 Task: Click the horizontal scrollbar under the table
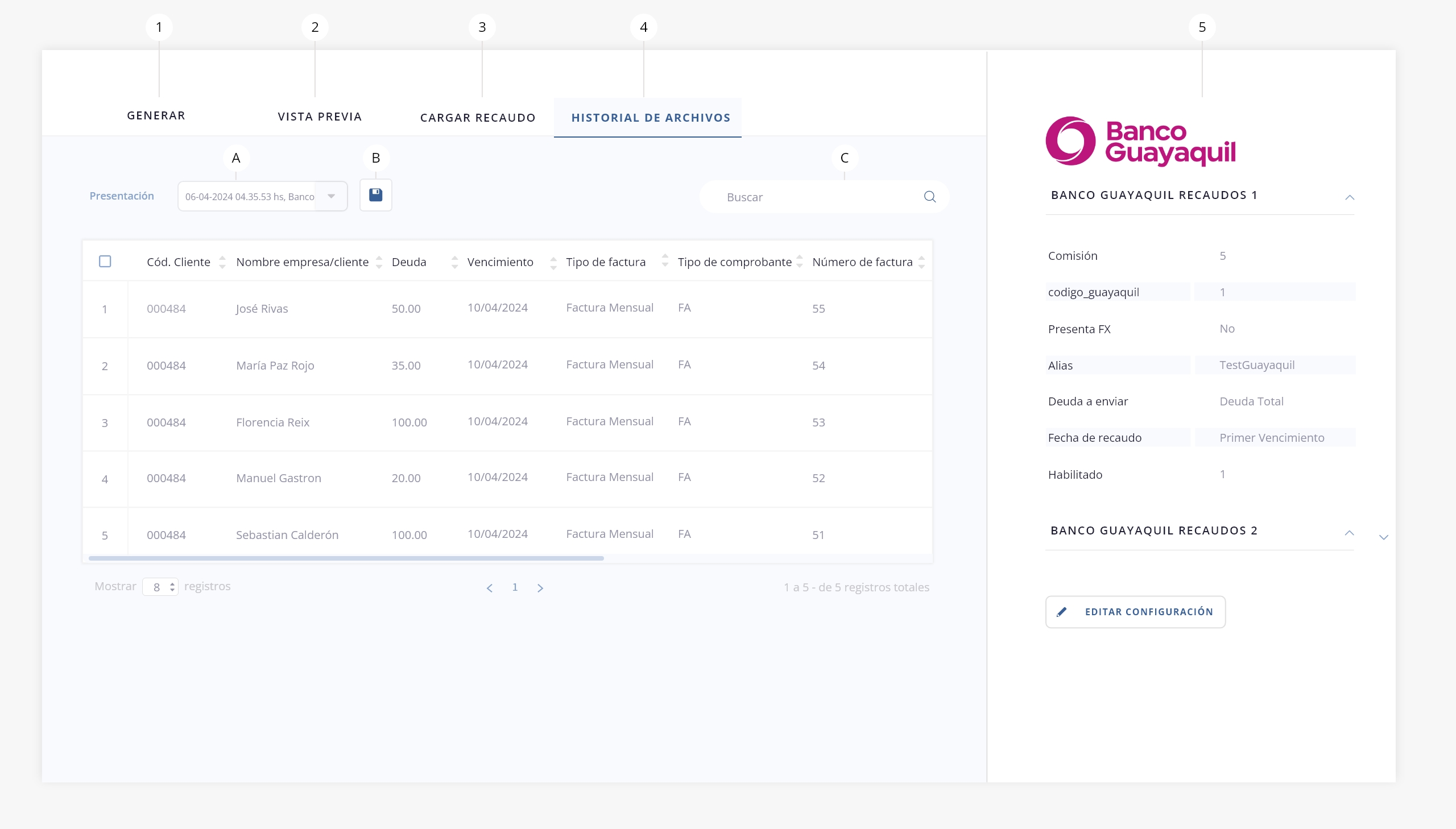pyautogui.click(x=346, y=558)
